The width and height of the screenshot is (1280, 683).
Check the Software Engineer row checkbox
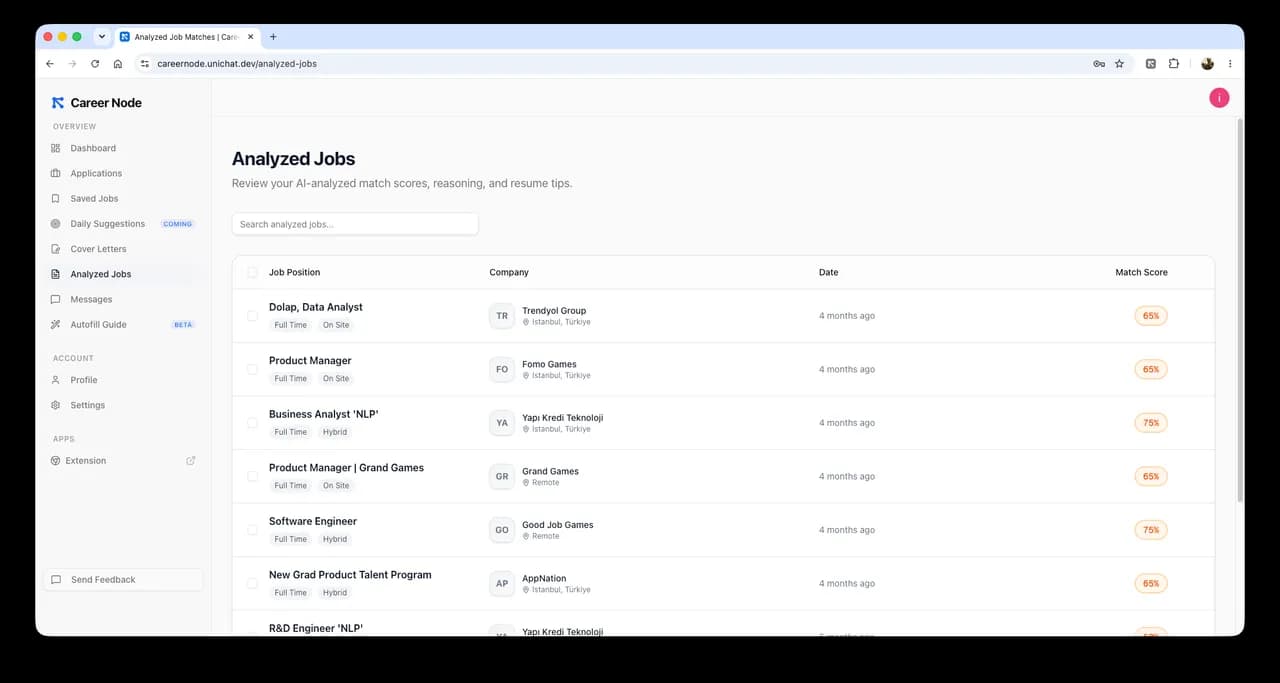[252, 530]
